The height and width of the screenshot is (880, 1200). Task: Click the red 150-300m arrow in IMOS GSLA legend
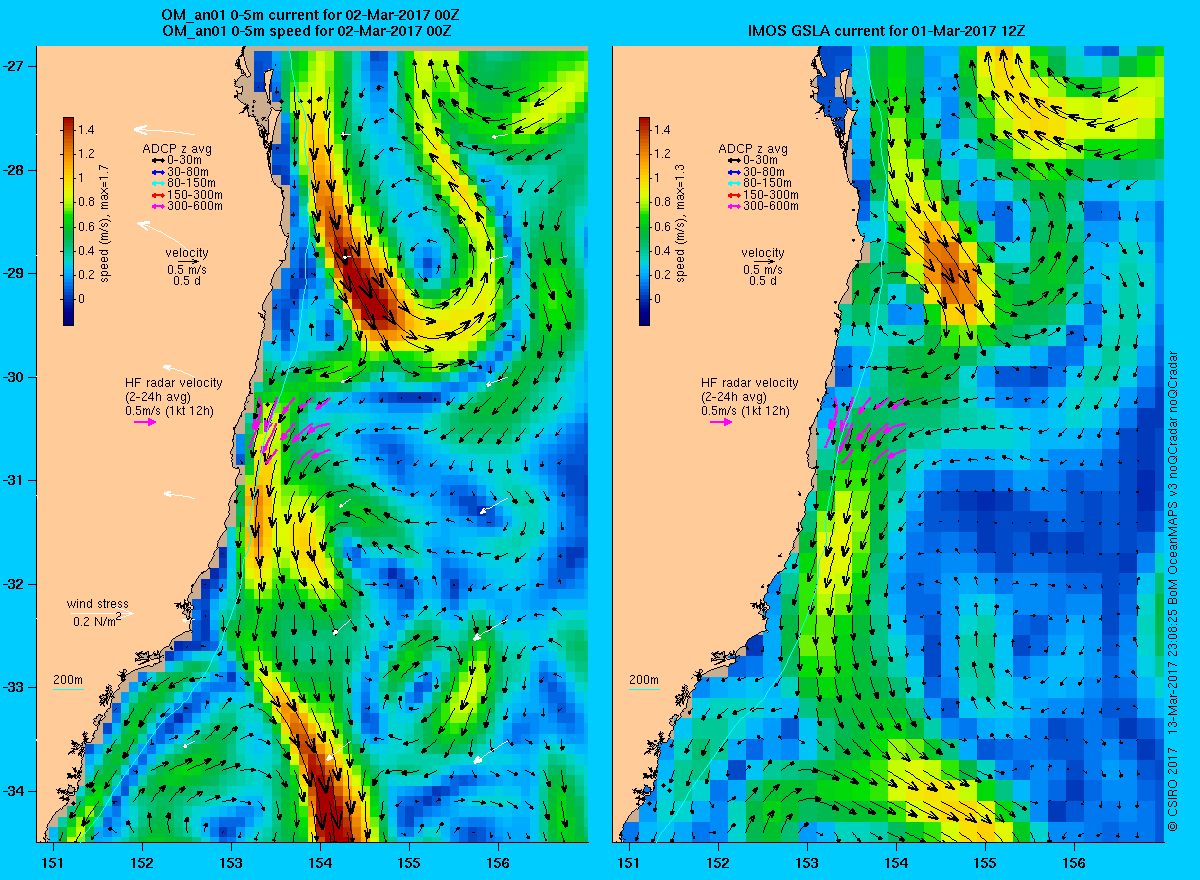coord(732,195)
